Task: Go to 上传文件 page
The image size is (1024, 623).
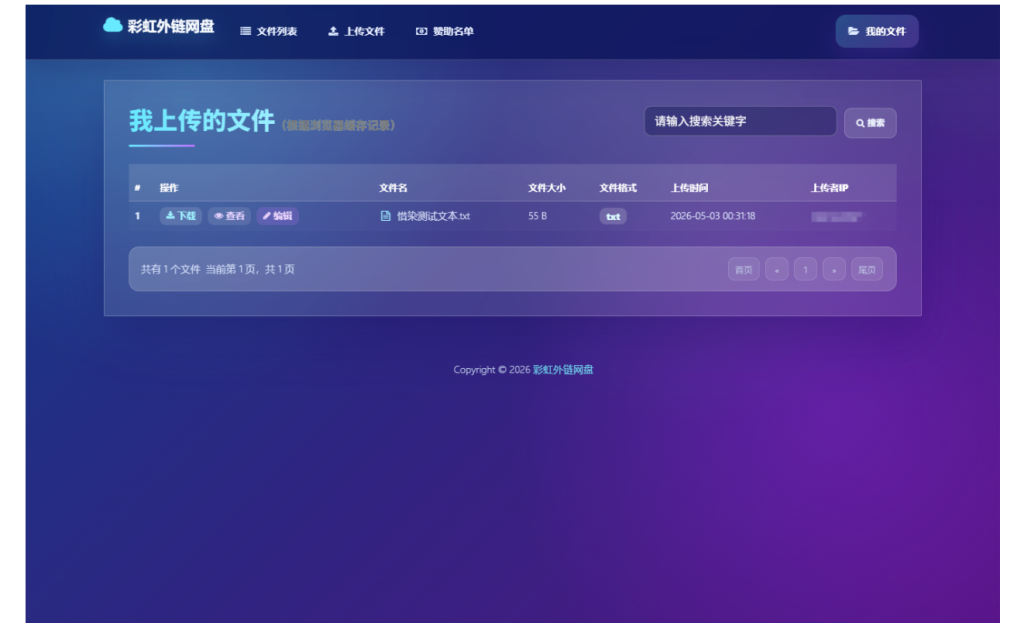Action: click(356, 31)
